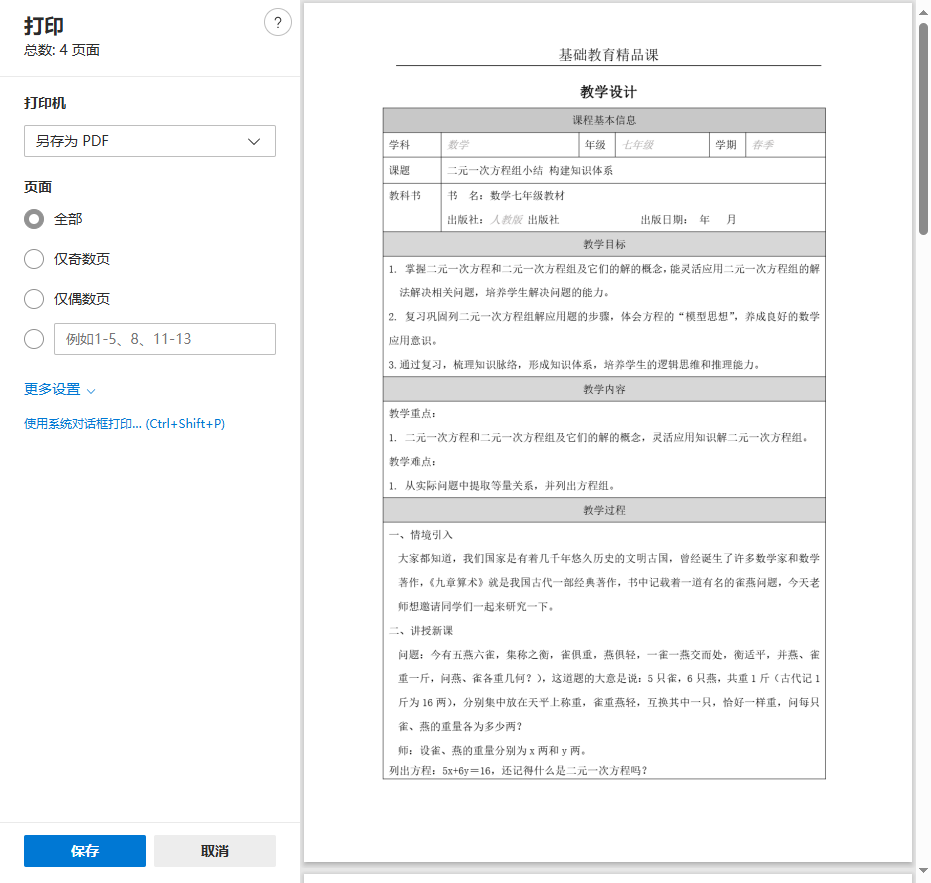Expand the 更多设置 options

[57, 390]
